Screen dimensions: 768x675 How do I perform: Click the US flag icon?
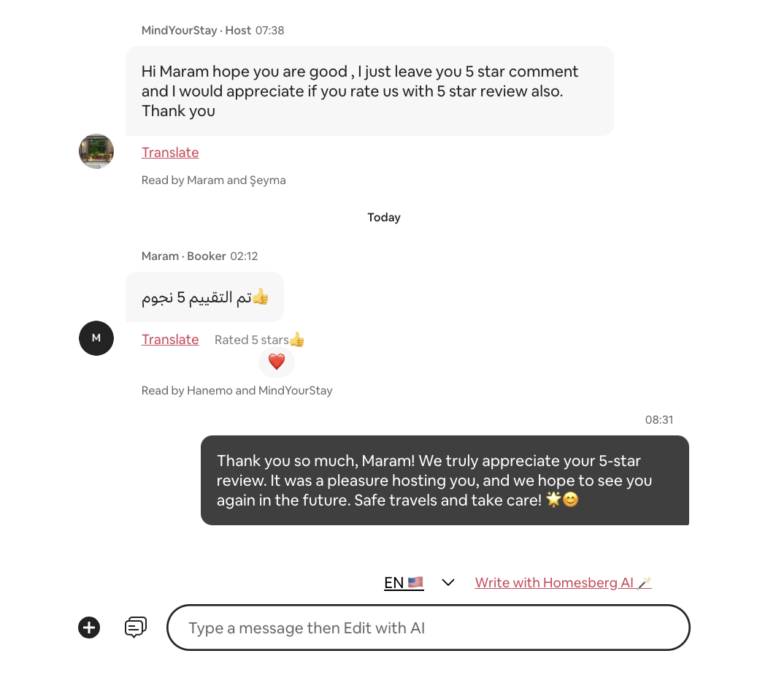tap(415, 582)
